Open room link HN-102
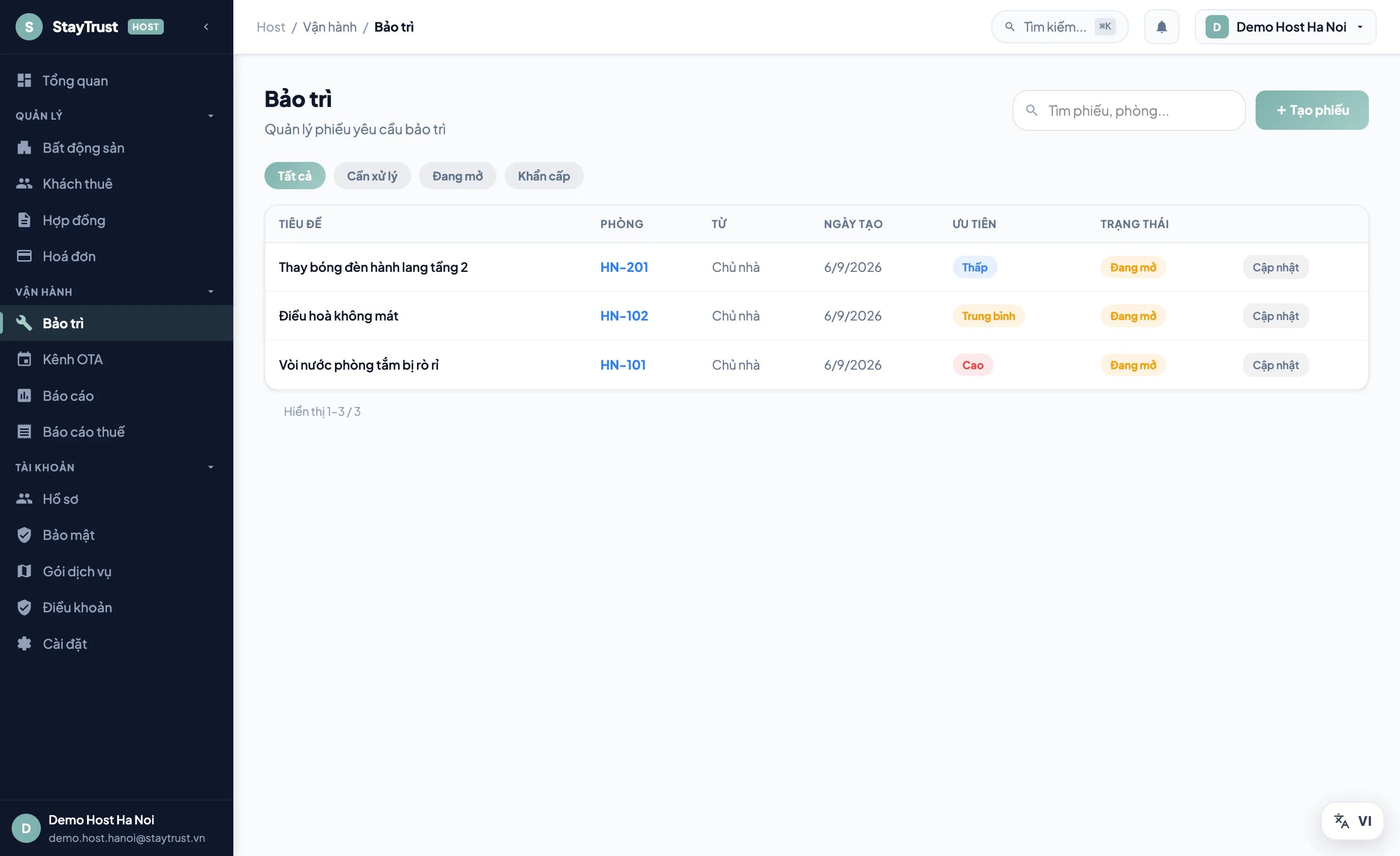The width and height of the screenshot is (1400, 856). (624, 316)
